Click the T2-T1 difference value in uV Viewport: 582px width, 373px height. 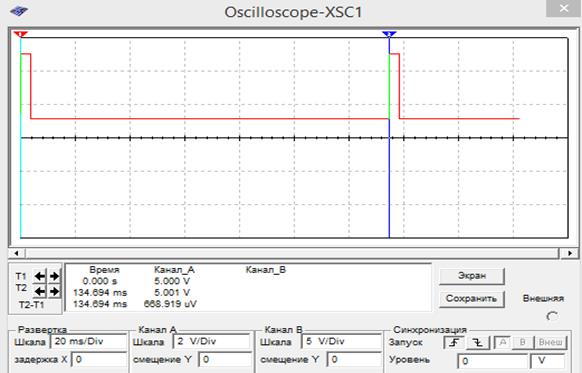click(x=170, y=304)
